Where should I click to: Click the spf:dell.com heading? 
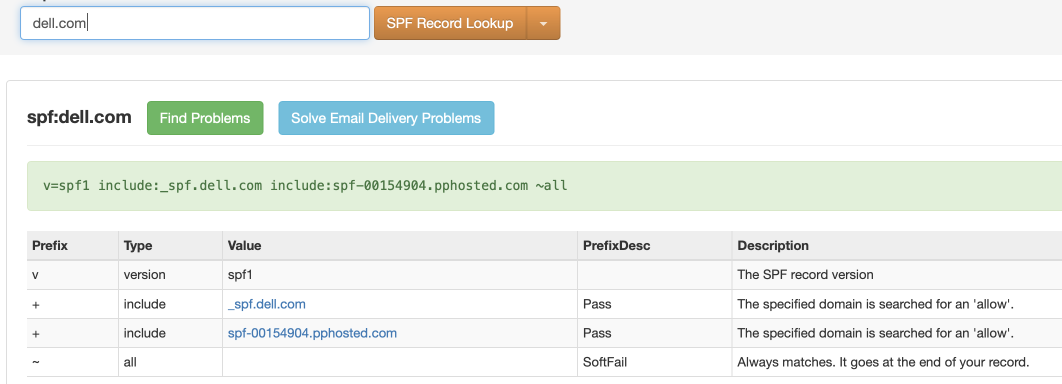(x=79, y=117)
